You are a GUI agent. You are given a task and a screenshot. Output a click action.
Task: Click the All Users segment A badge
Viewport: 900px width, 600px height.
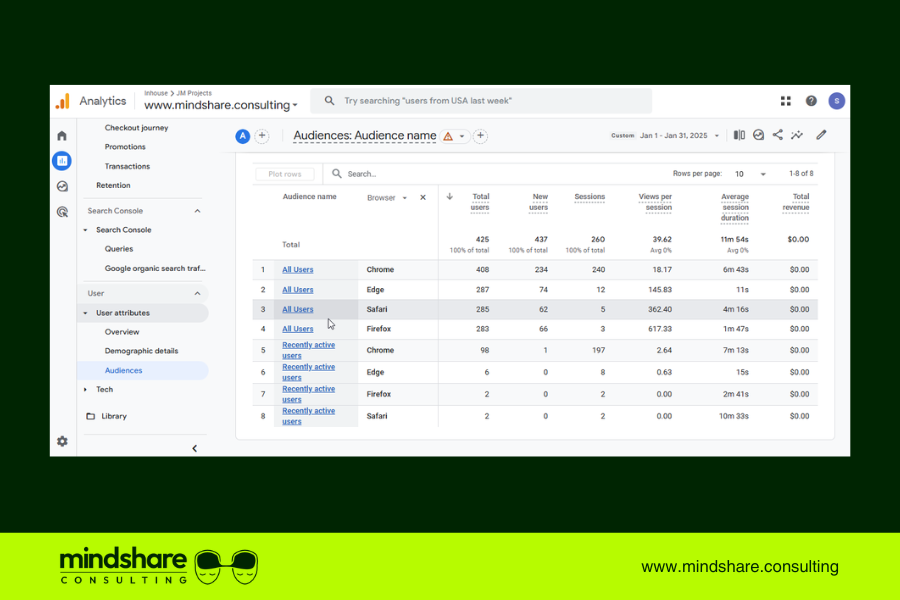(242, 136)
